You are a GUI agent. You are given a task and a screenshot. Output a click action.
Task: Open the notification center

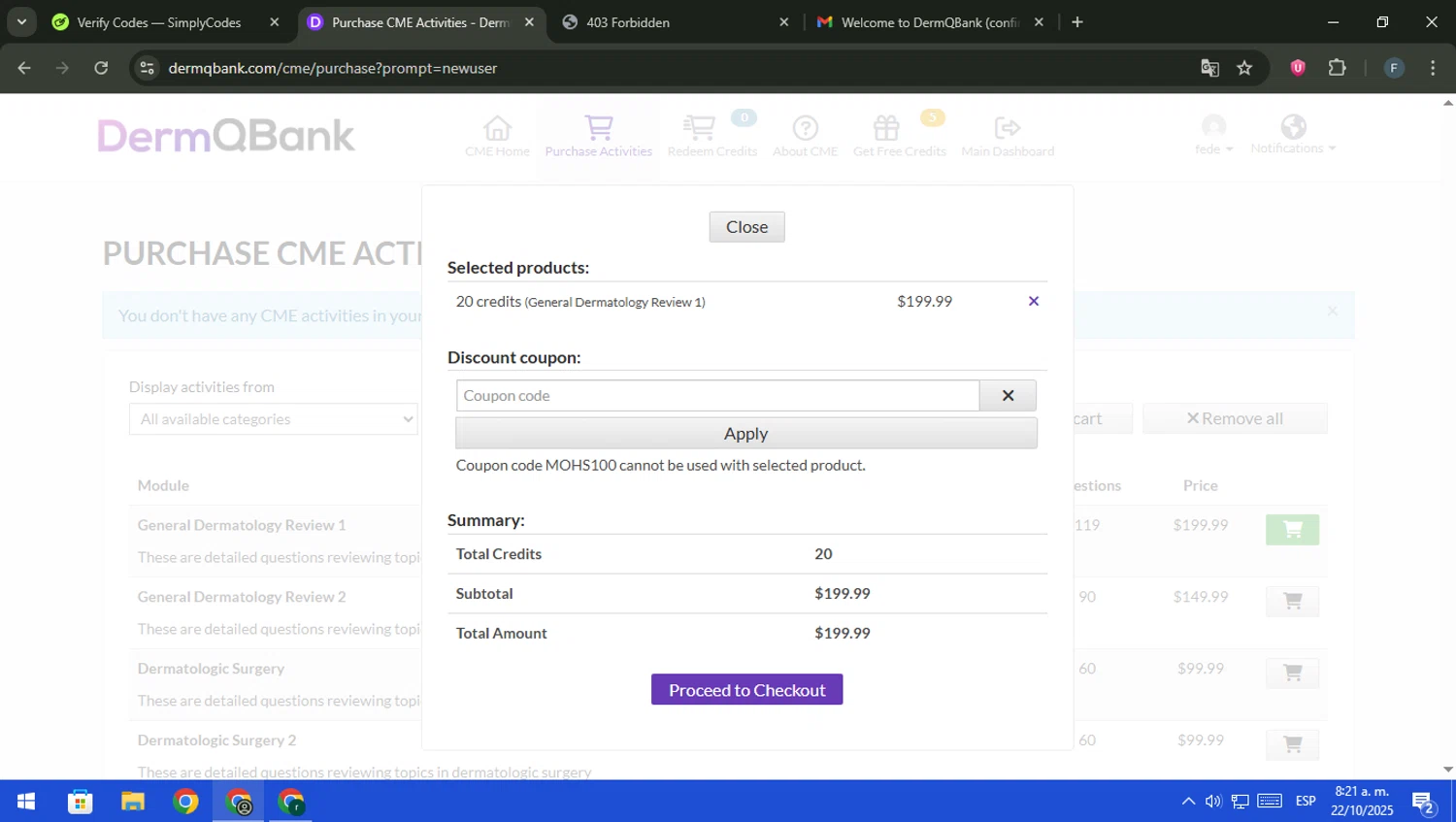pyautogui.click(x=1424, y=803)
